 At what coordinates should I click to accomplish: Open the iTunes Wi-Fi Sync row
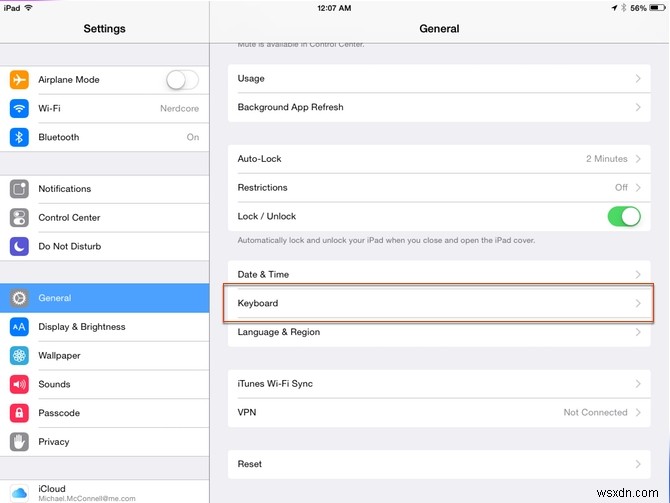click(x=439, y=384)
